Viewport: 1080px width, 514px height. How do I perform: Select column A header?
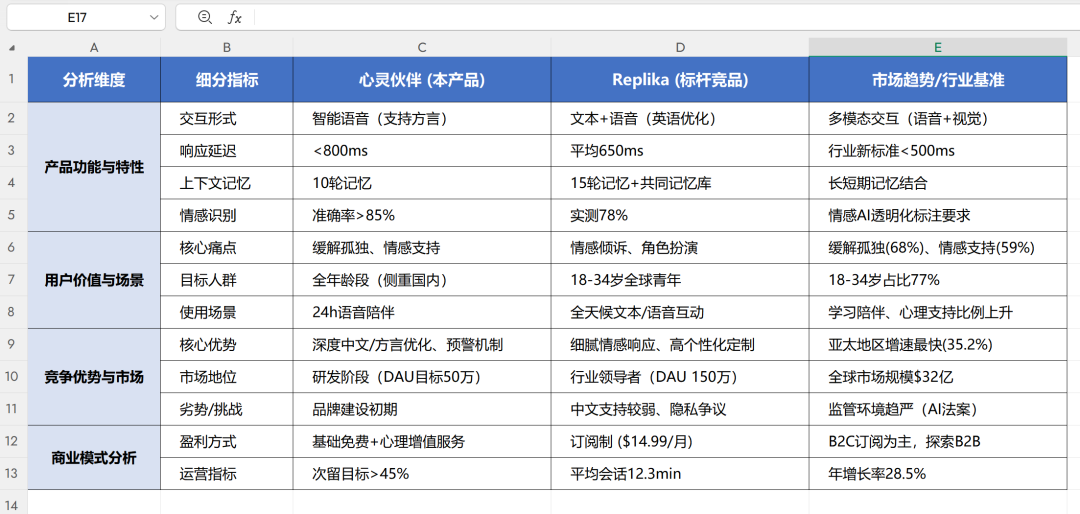94,47
